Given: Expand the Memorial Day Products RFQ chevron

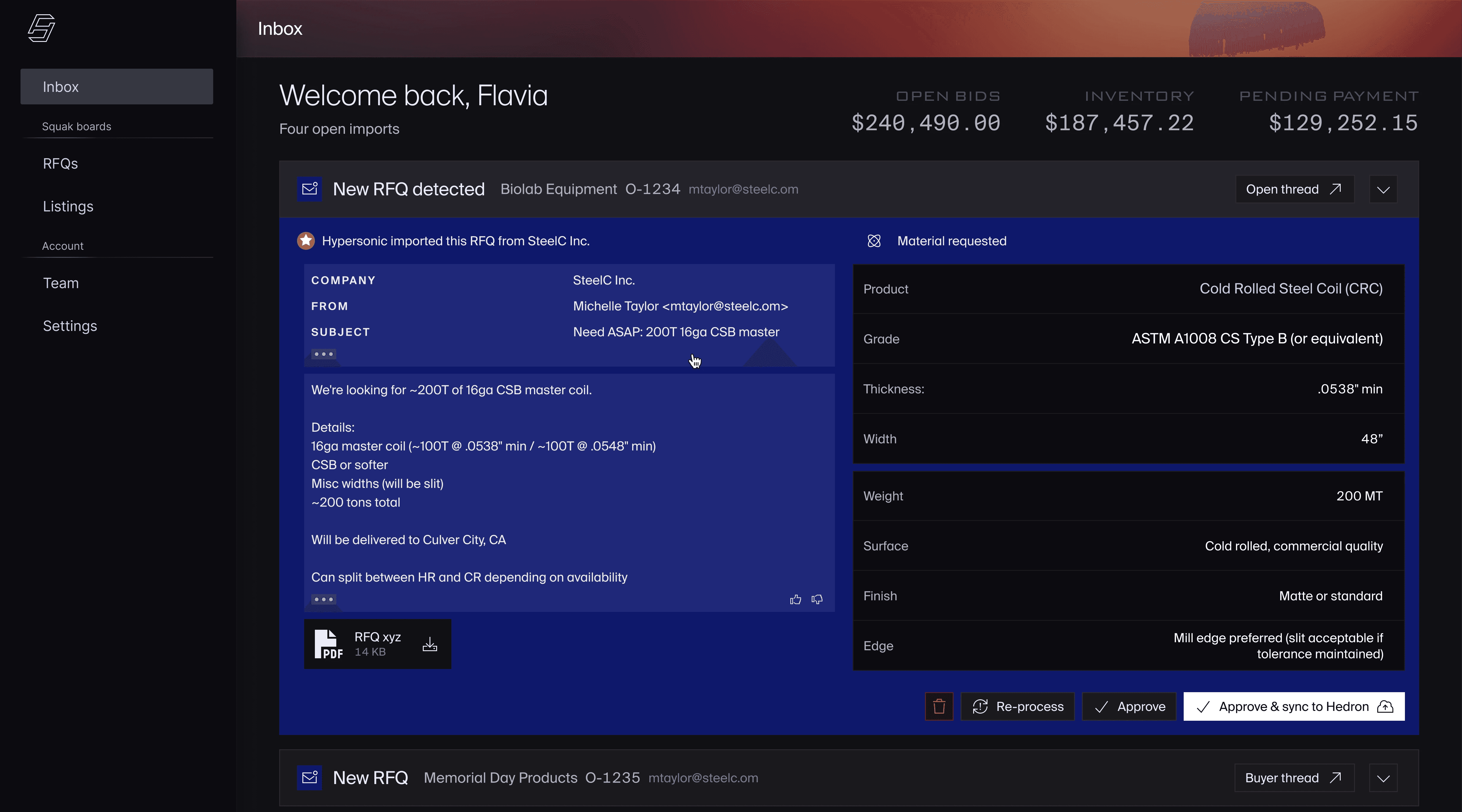Looking at the screenshot, I should point(1383,778).
